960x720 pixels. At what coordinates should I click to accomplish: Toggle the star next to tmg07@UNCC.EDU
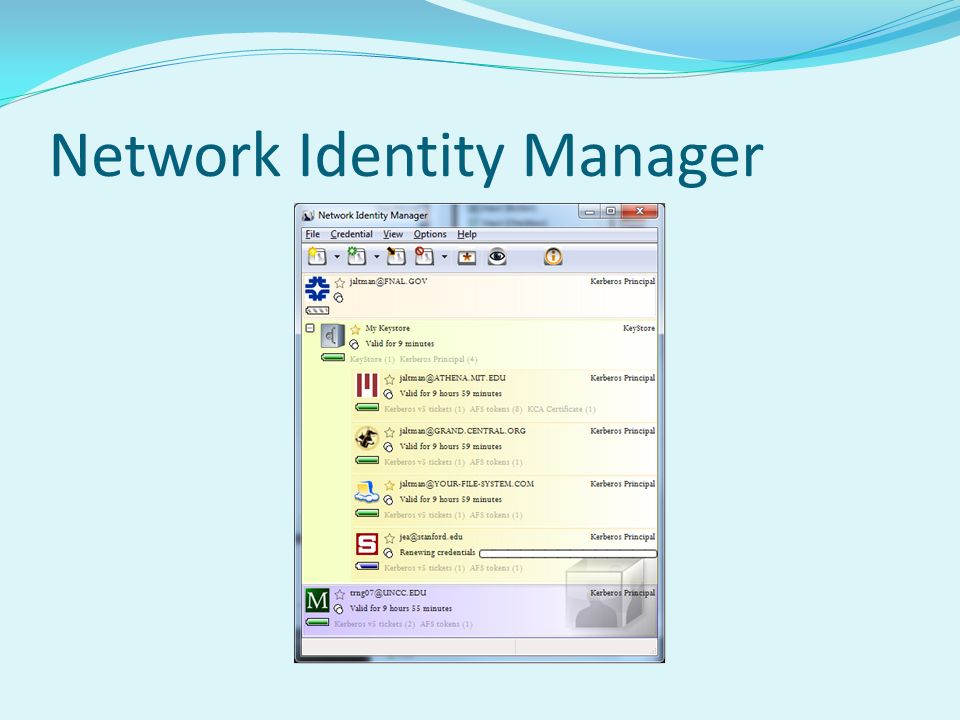click(340, 594)
